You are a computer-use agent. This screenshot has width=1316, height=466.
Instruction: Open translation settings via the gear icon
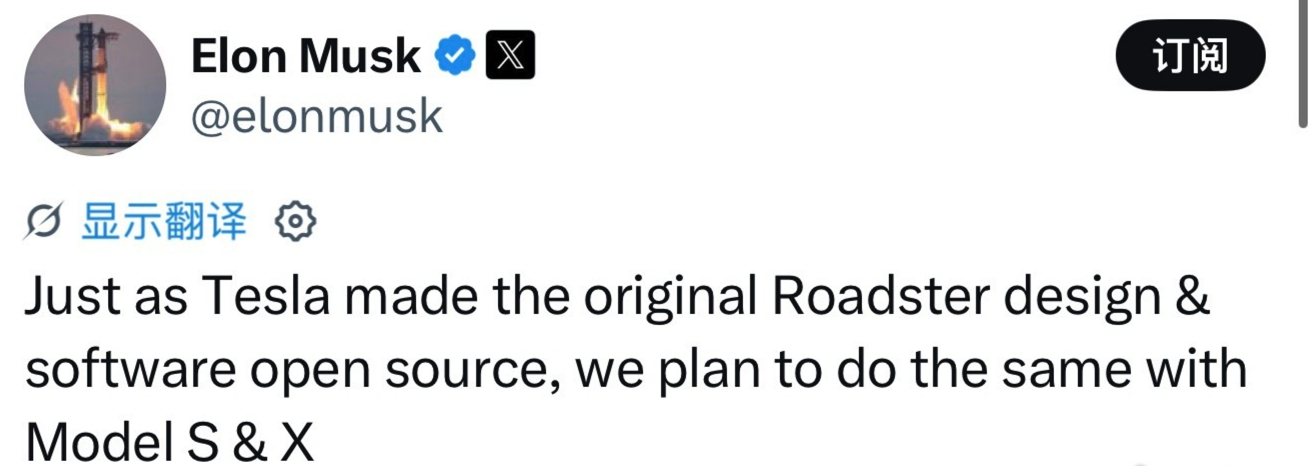coord(295,223)
